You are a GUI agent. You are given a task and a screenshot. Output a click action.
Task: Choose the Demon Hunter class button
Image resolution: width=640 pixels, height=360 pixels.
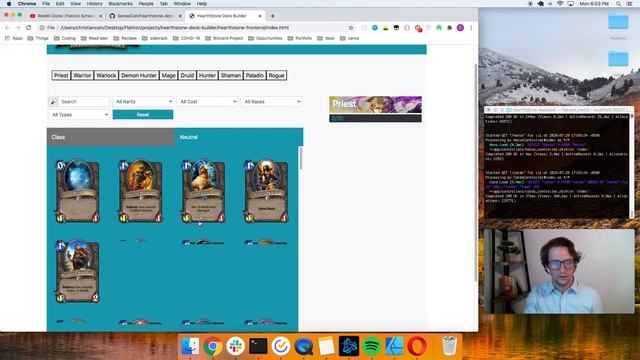coord(139,76)
